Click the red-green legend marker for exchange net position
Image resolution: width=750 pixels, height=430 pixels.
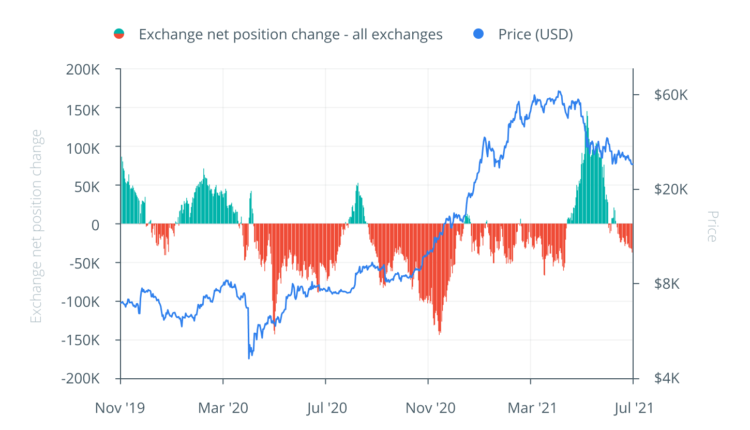pos(119,34)
